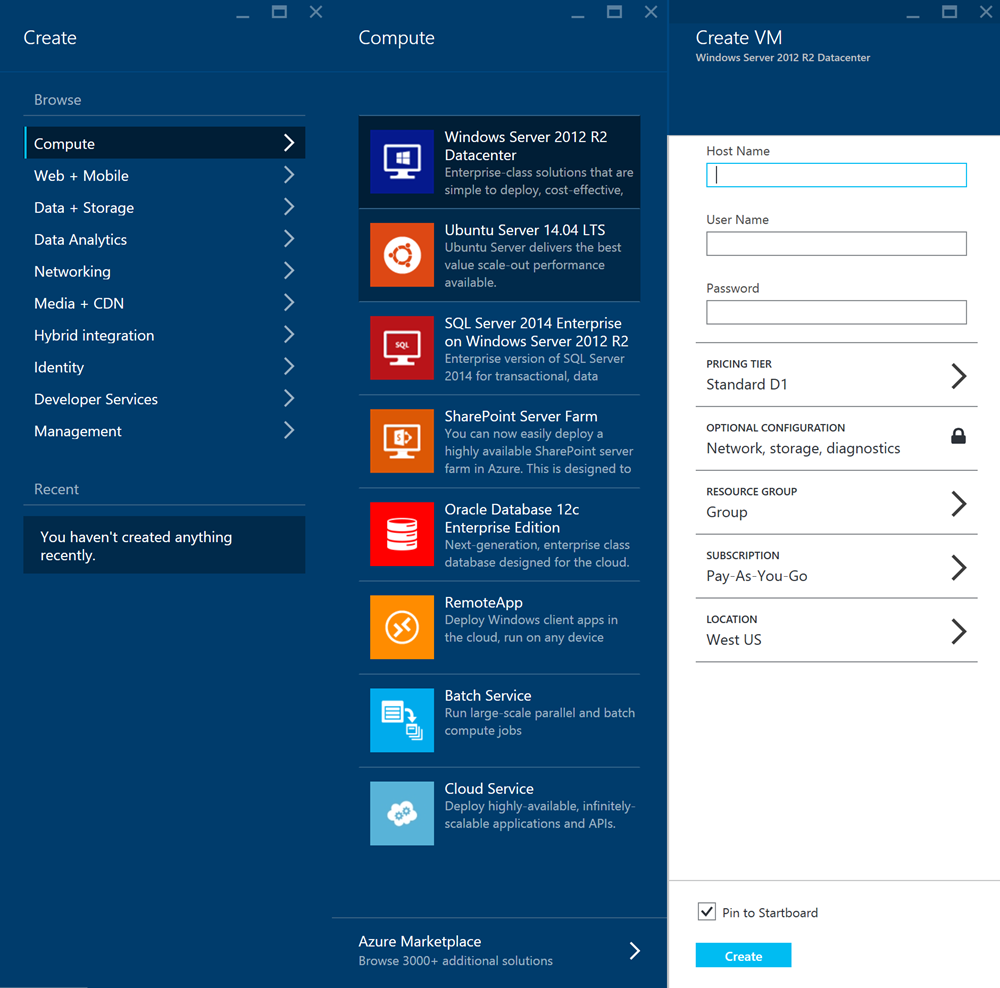Open Resource Group setting labeled Group
This screenshot has height=988, width=1000.
836,503
